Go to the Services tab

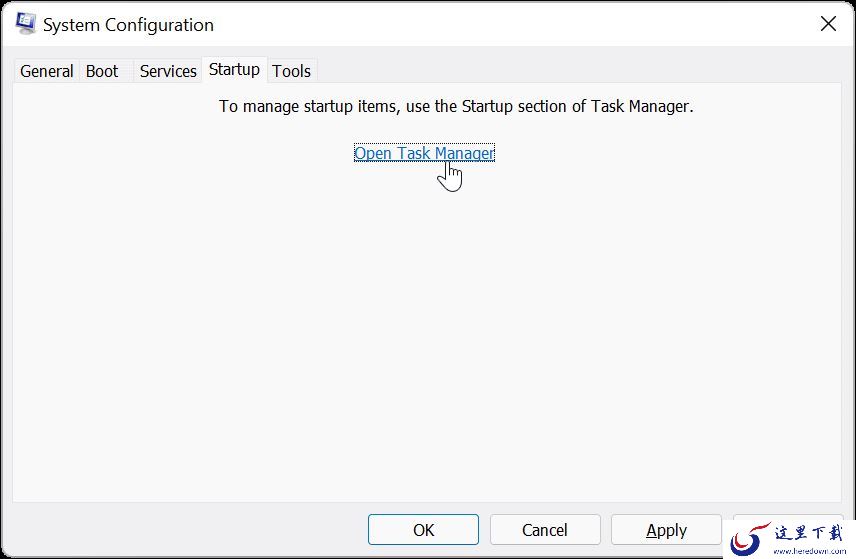[168, 71]
